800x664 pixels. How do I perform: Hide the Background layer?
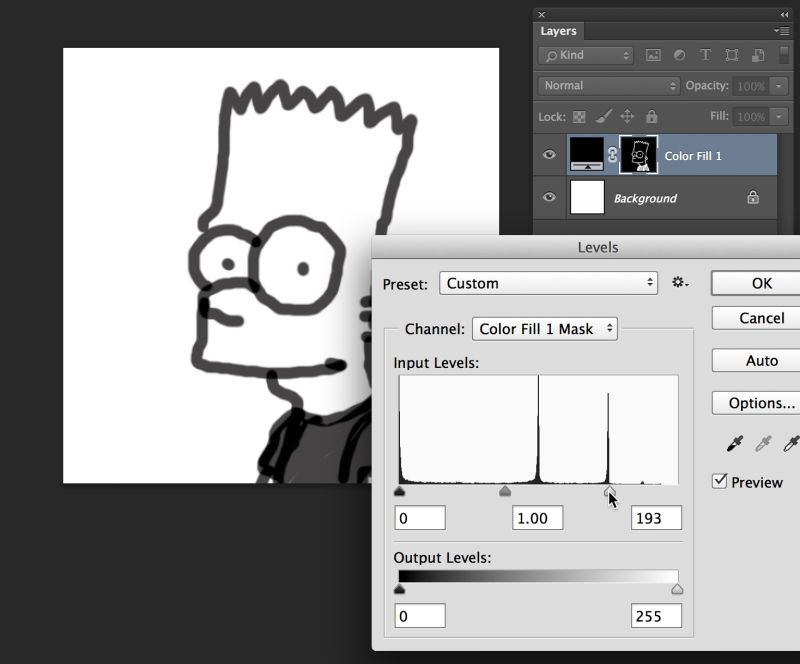[x=549, y=196]
